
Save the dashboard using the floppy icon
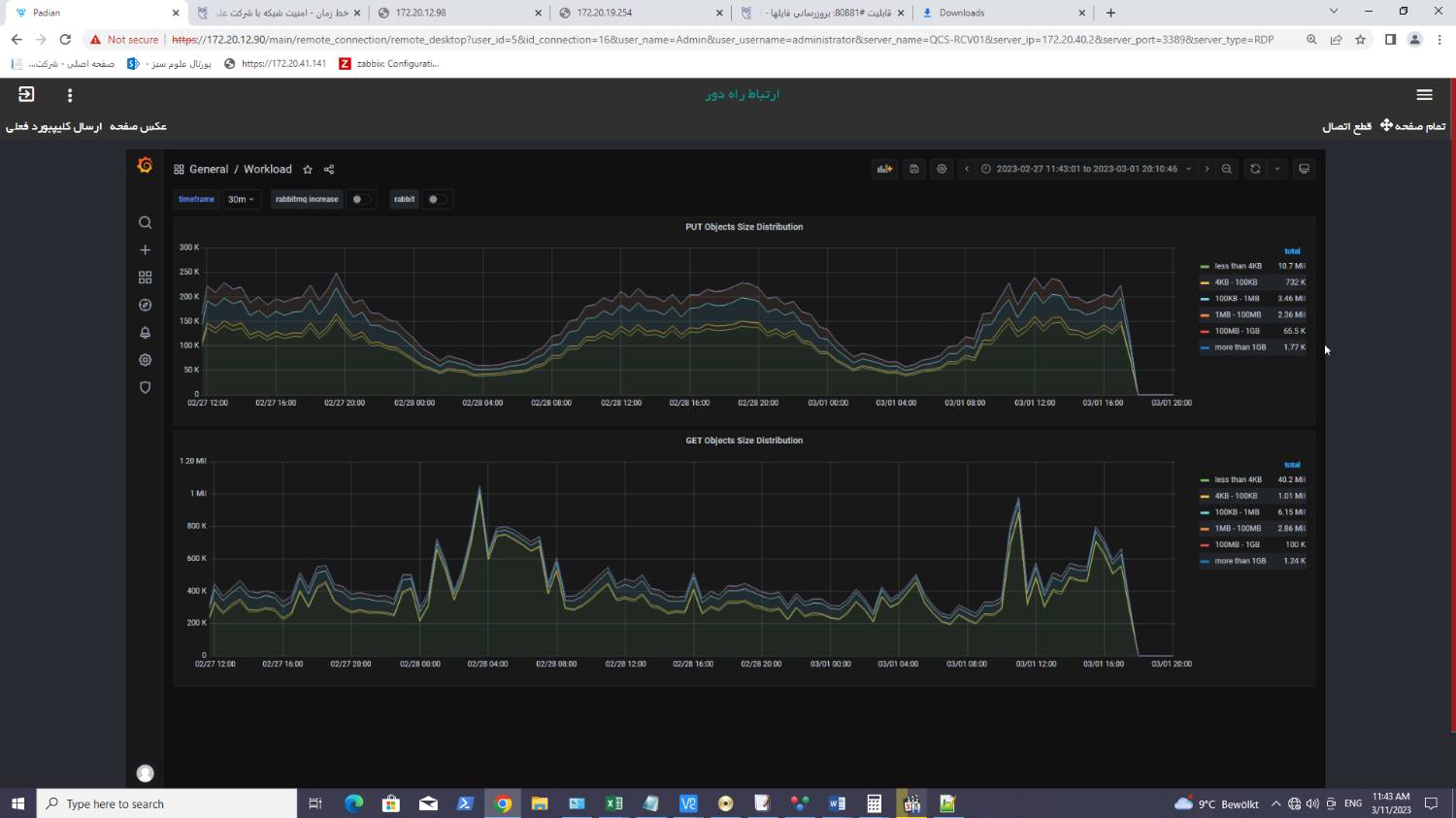click(x=913, y=169)
